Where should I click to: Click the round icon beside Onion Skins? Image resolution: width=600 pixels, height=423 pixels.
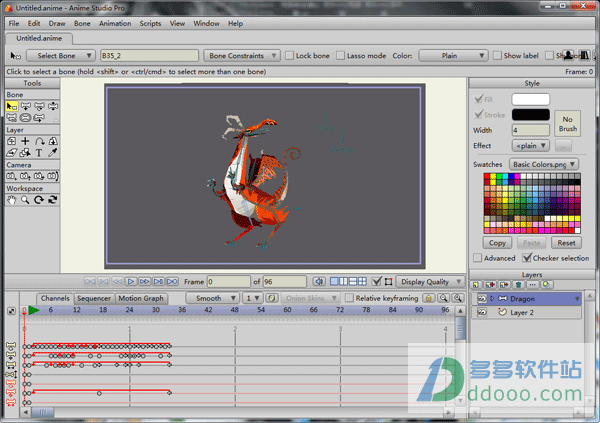pyautogui.click(x=272, y=298)
